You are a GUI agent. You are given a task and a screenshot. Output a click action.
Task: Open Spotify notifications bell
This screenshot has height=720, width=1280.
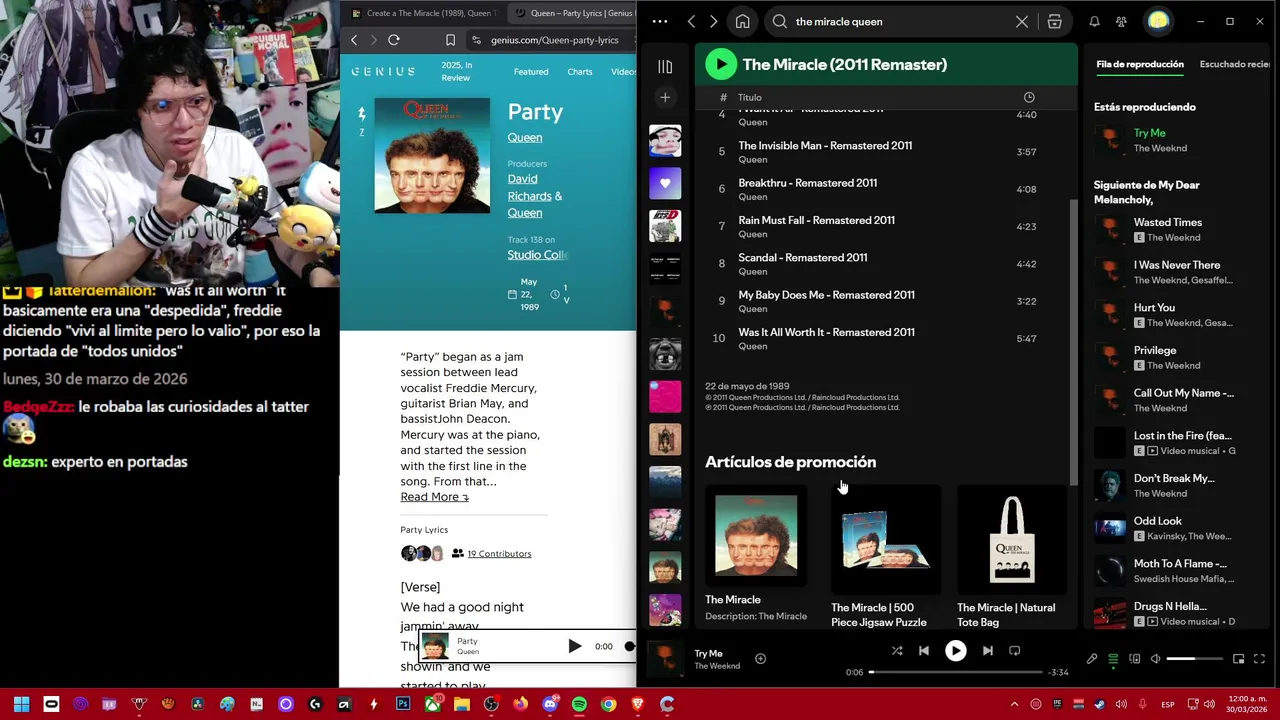[1094, 21]
